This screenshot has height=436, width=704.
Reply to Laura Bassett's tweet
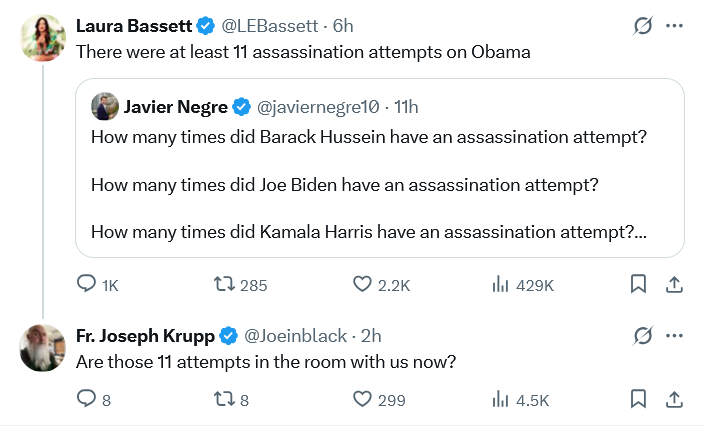[x=87, y=285]
